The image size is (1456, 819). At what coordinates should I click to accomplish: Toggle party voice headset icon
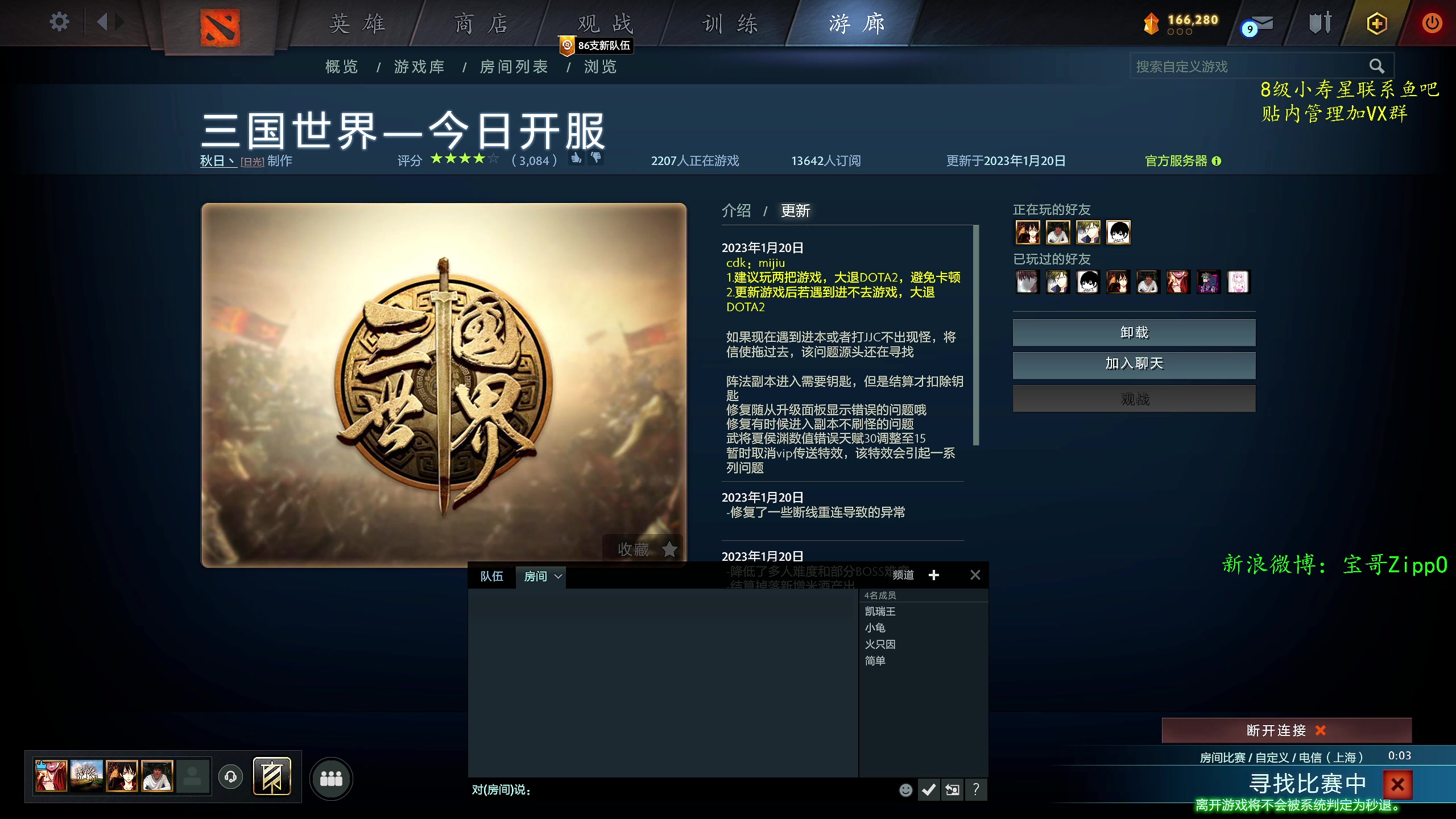pos(230,776)
